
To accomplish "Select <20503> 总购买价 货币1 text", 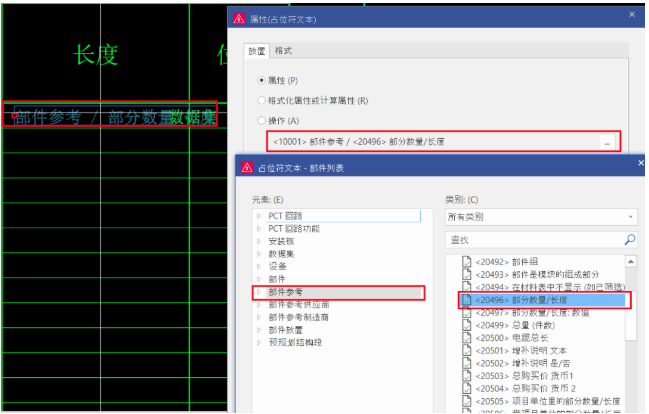I will point(524,376).
